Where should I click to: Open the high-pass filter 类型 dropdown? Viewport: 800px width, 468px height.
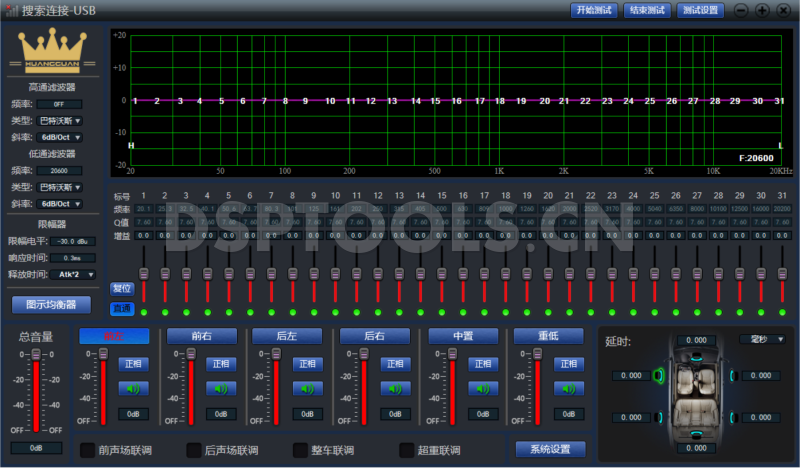[x=60, y=121]
